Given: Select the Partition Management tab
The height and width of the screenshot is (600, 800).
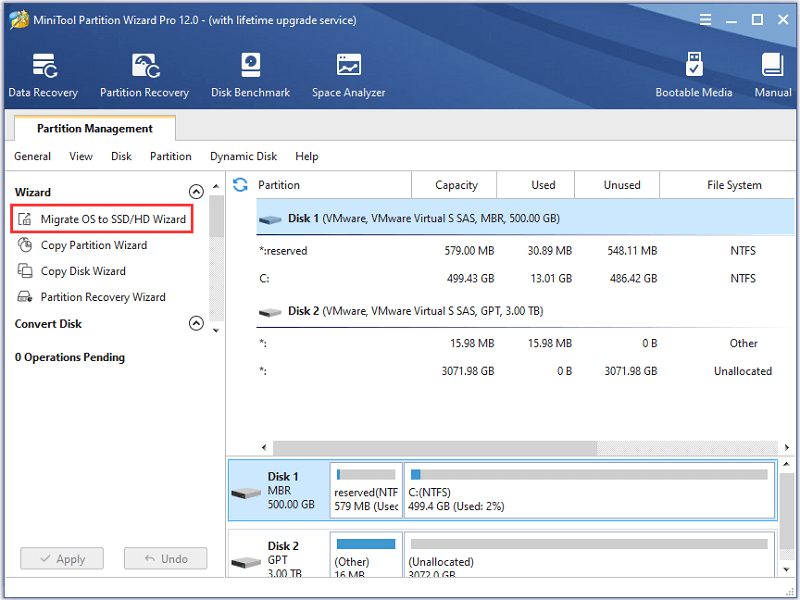Looking at the screenshot, I should pos(95,128).
